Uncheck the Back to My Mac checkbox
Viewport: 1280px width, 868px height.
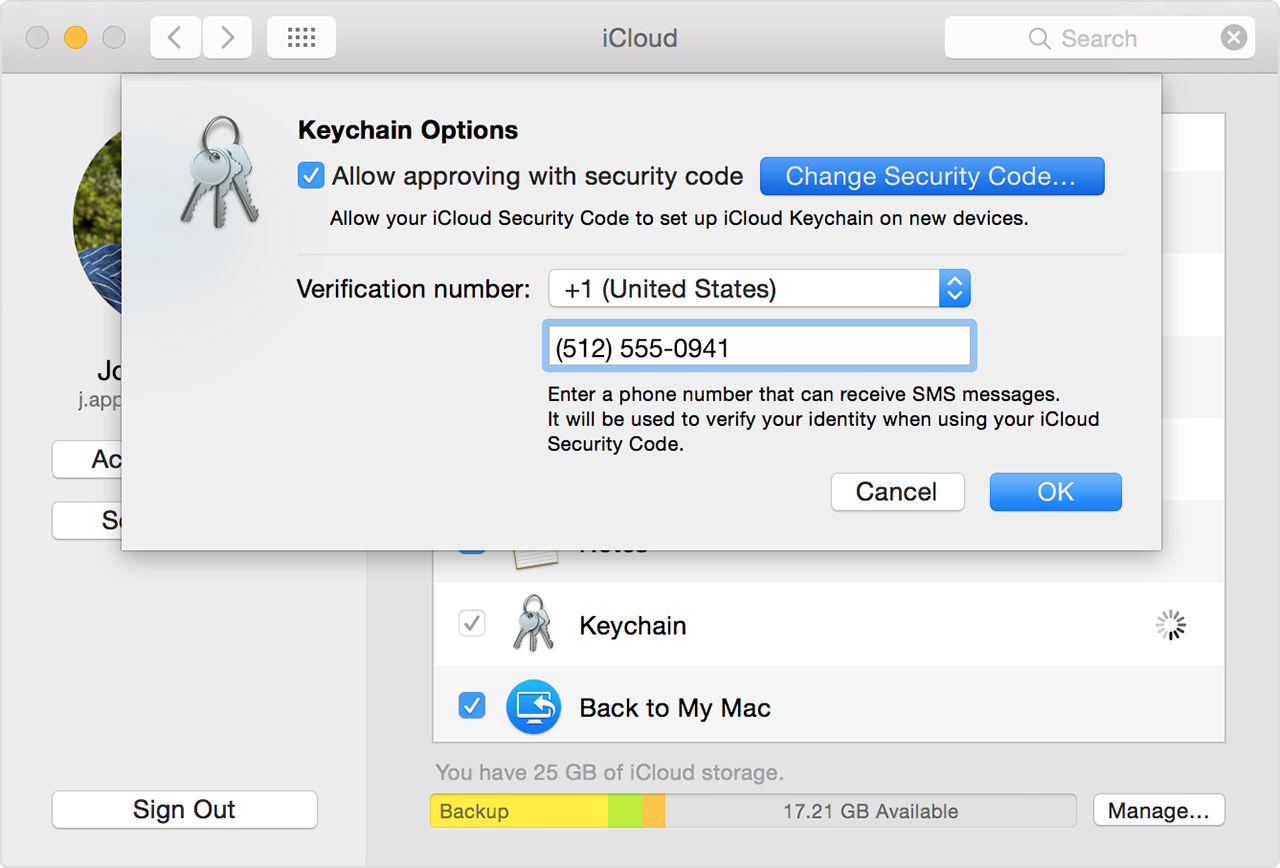click(471, 706)
